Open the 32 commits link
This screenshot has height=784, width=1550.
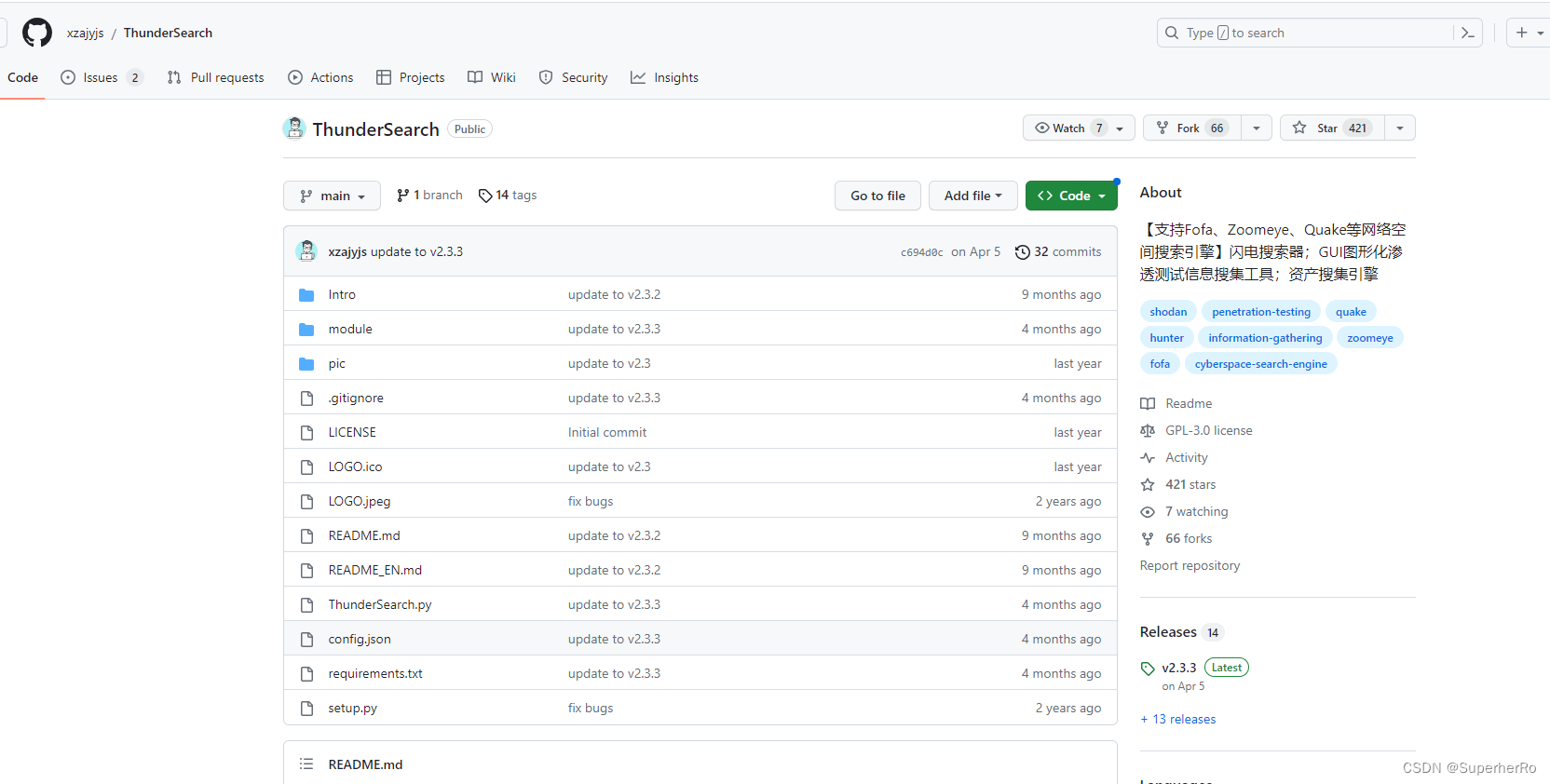tap(1058, 252)
